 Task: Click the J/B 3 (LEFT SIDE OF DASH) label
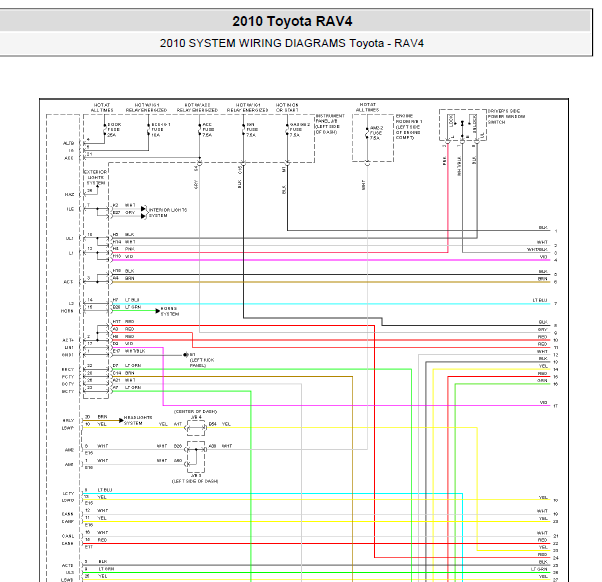click(x=195, y=478)
